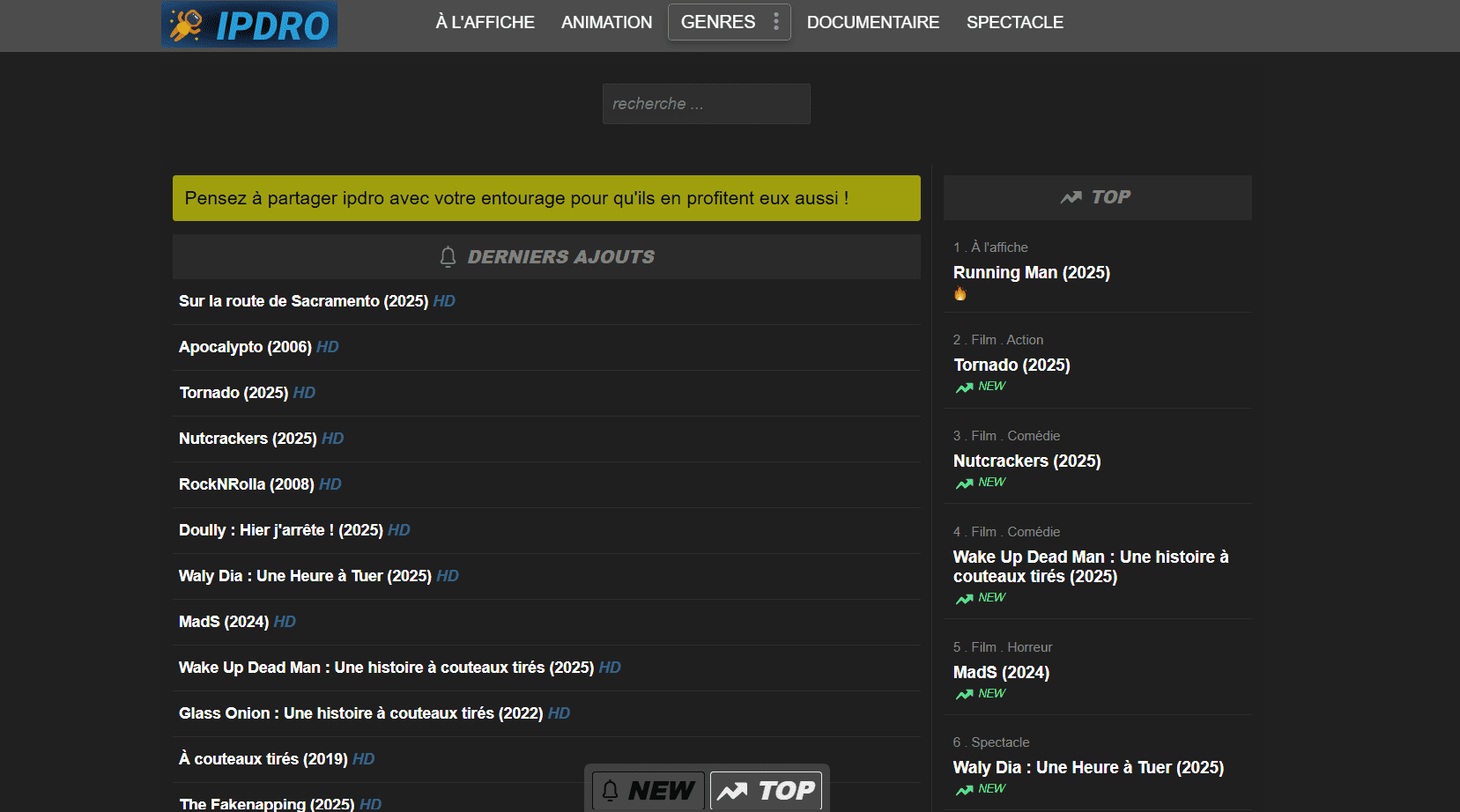Click the yellow share ipdro banner
This screenshot has height=812, width=1460.
[x=546, y=198]
